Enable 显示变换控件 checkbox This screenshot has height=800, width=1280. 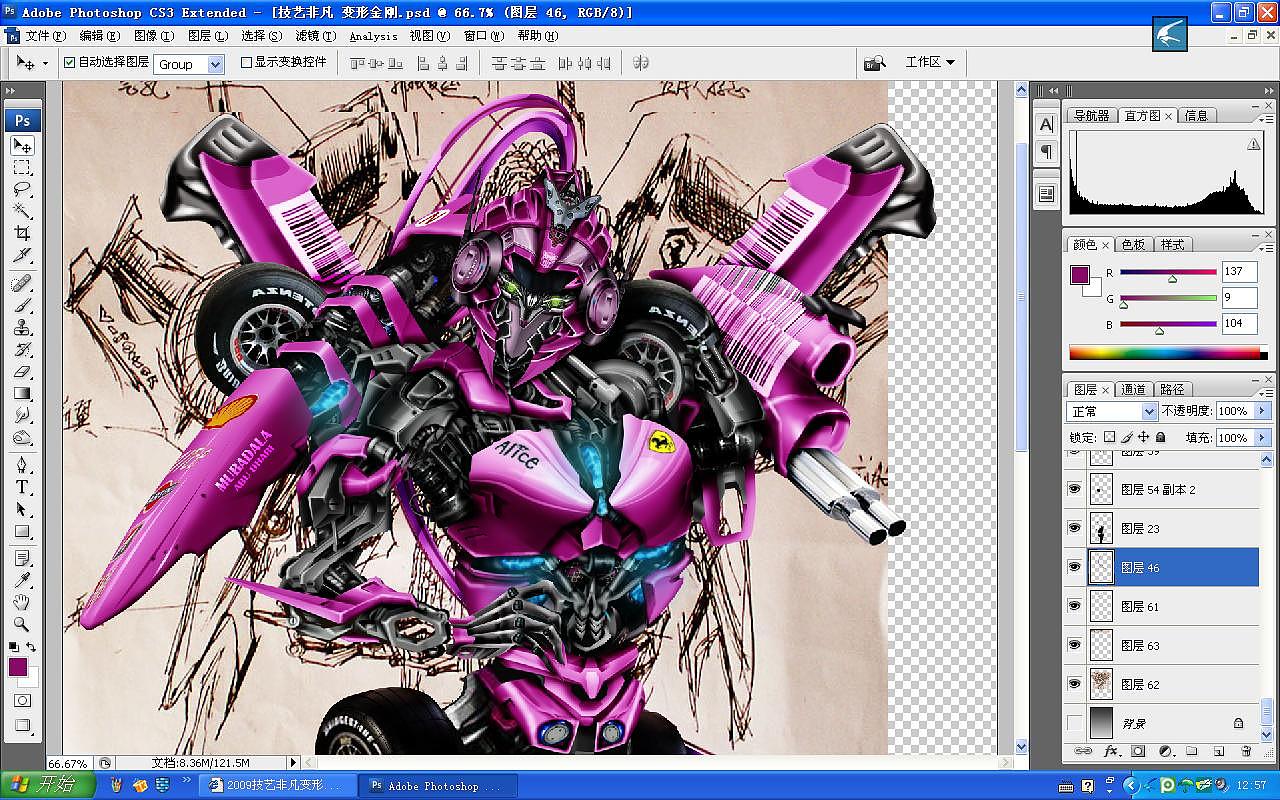pos(246,62)
